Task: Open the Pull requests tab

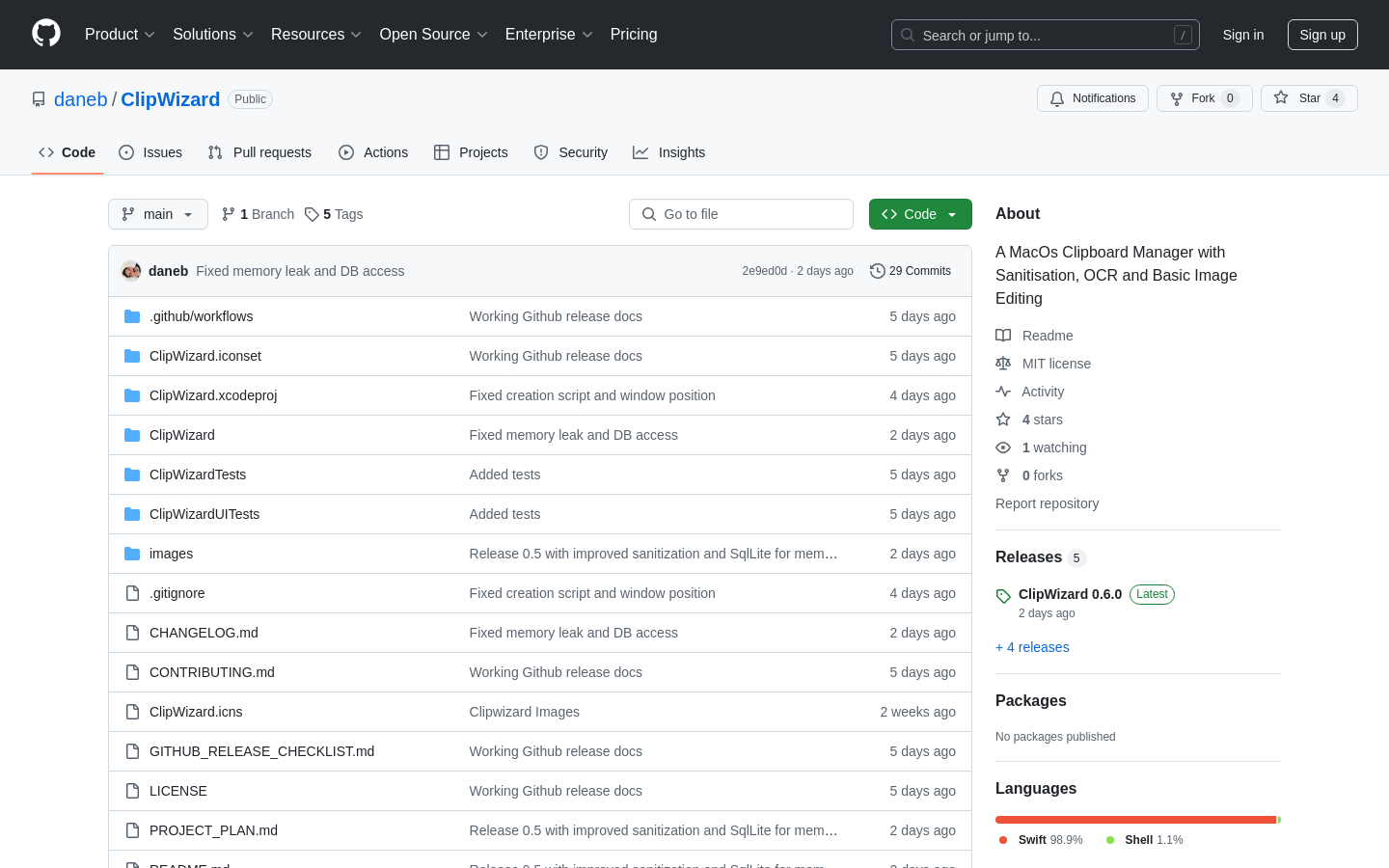Action: (259, 152)
